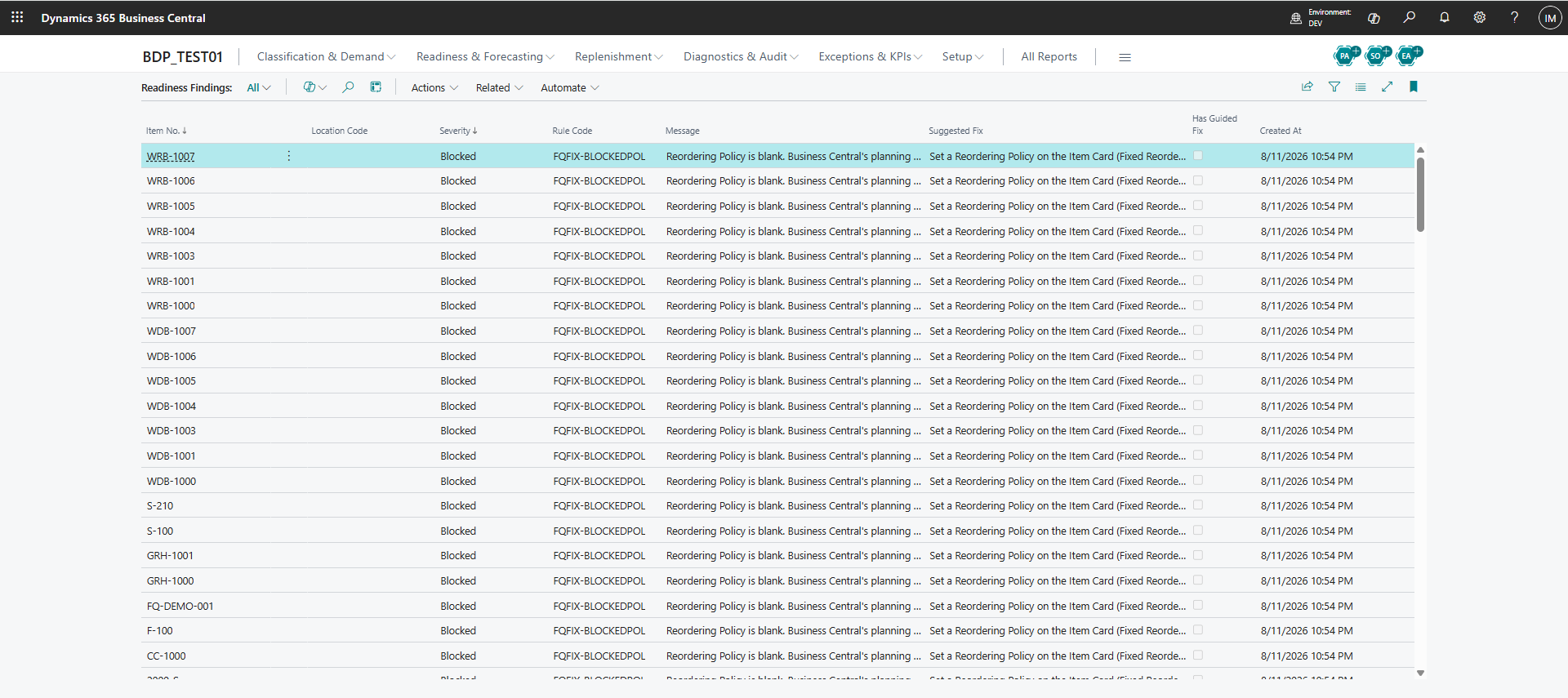Click the share icon in list toolbar

pos(1307,87)
